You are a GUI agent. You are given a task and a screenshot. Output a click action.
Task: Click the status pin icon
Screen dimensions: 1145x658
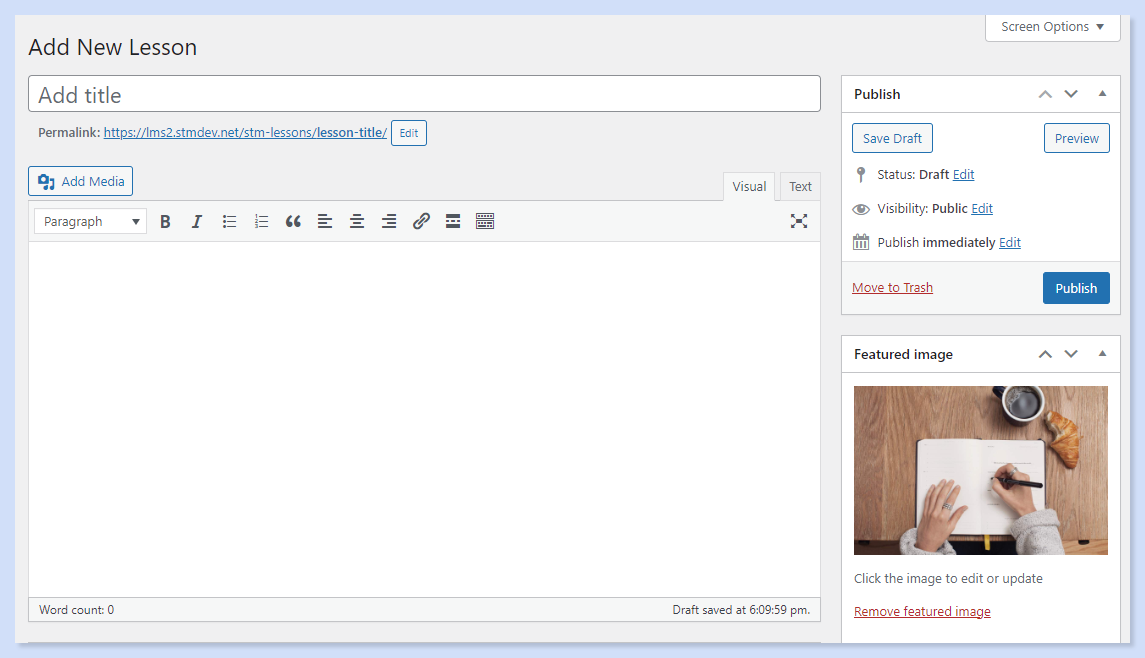[x=861, y=175]
